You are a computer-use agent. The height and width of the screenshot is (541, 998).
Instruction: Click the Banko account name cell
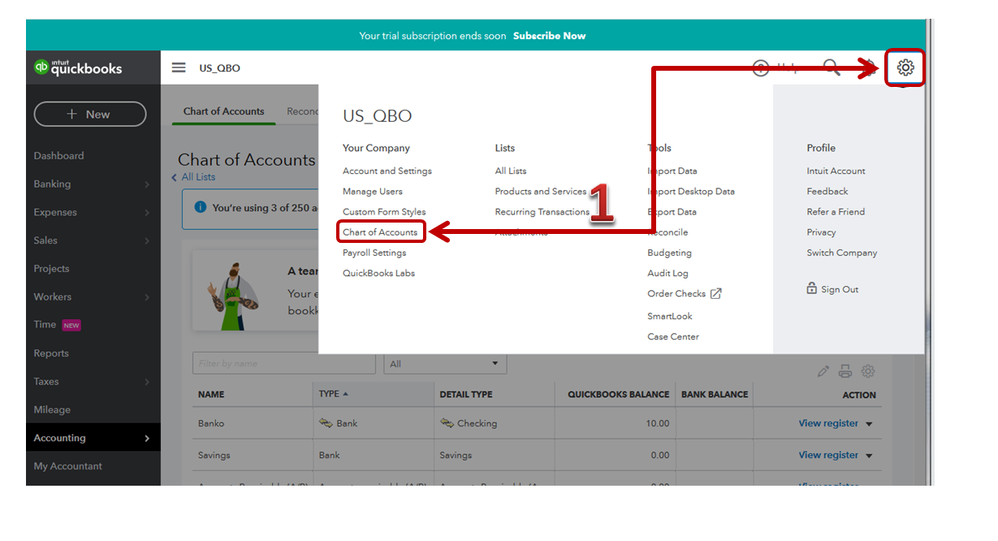211,423
